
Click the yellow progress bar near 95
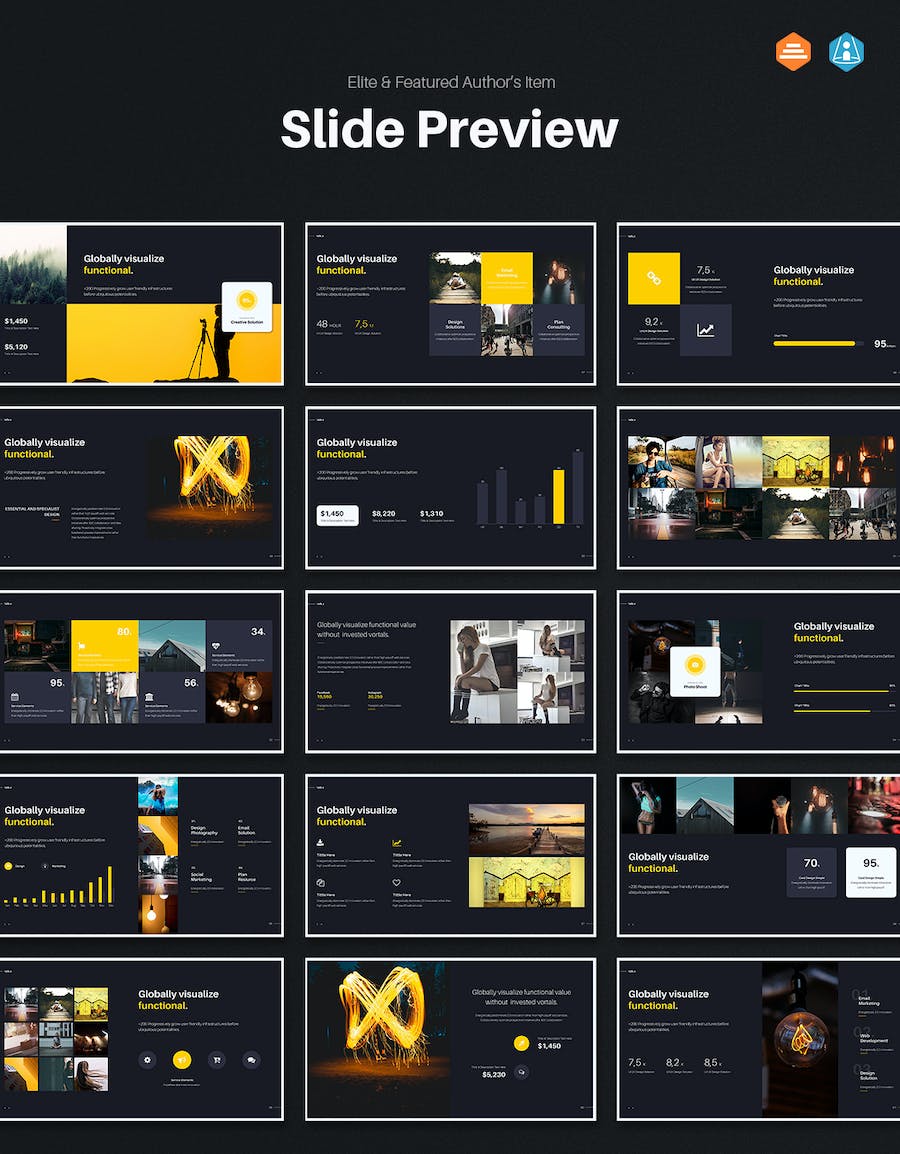[x=815, y=343]
